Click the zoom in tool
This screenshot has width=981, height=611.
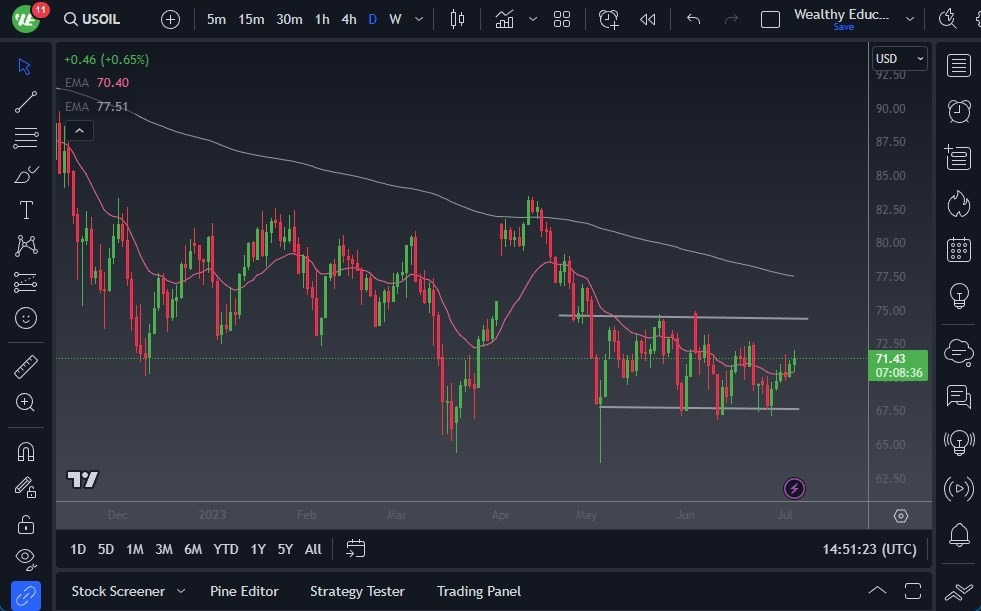[x=26, y=402]
